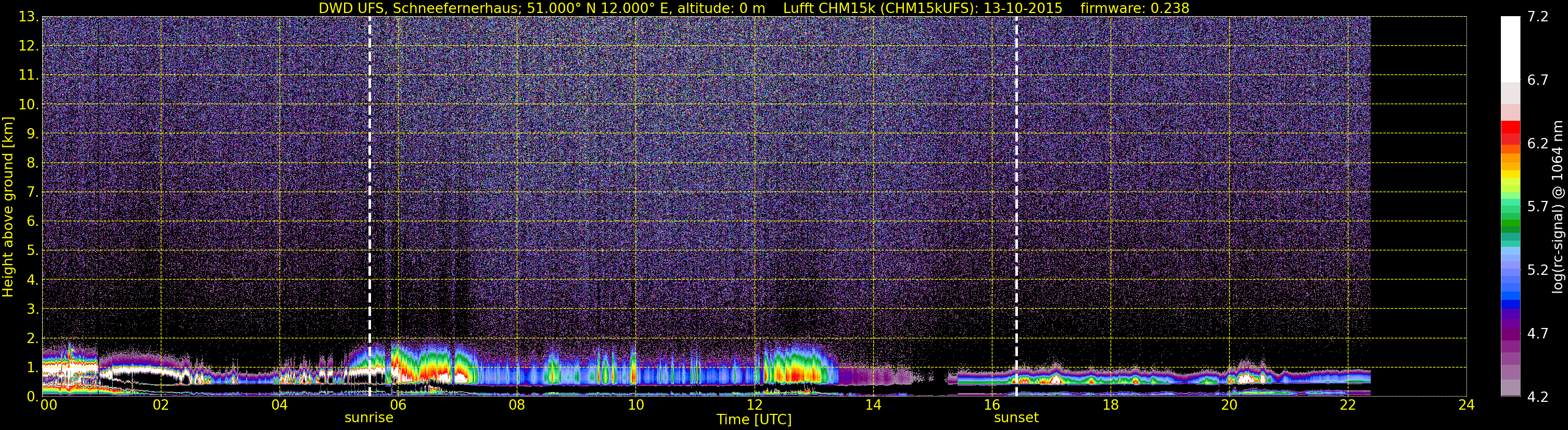Select the instrument text 'Lufft CHM15k (CHM15kUFS): 13-10-2015'
The image size is (1568, 430).
(923, 8)
